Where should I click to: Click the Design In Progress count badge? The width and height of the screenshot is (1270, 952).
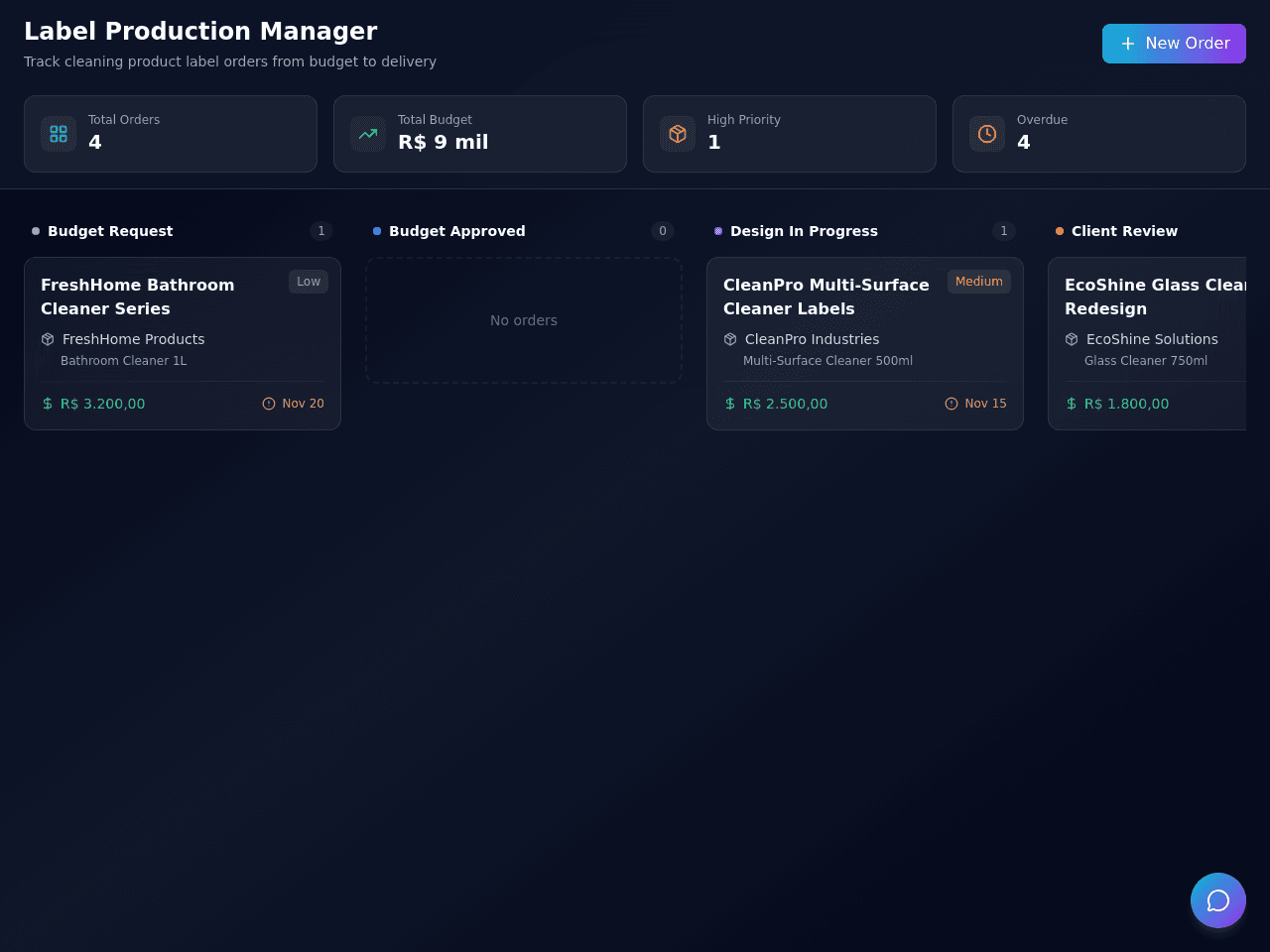(x=1004, y=231)
